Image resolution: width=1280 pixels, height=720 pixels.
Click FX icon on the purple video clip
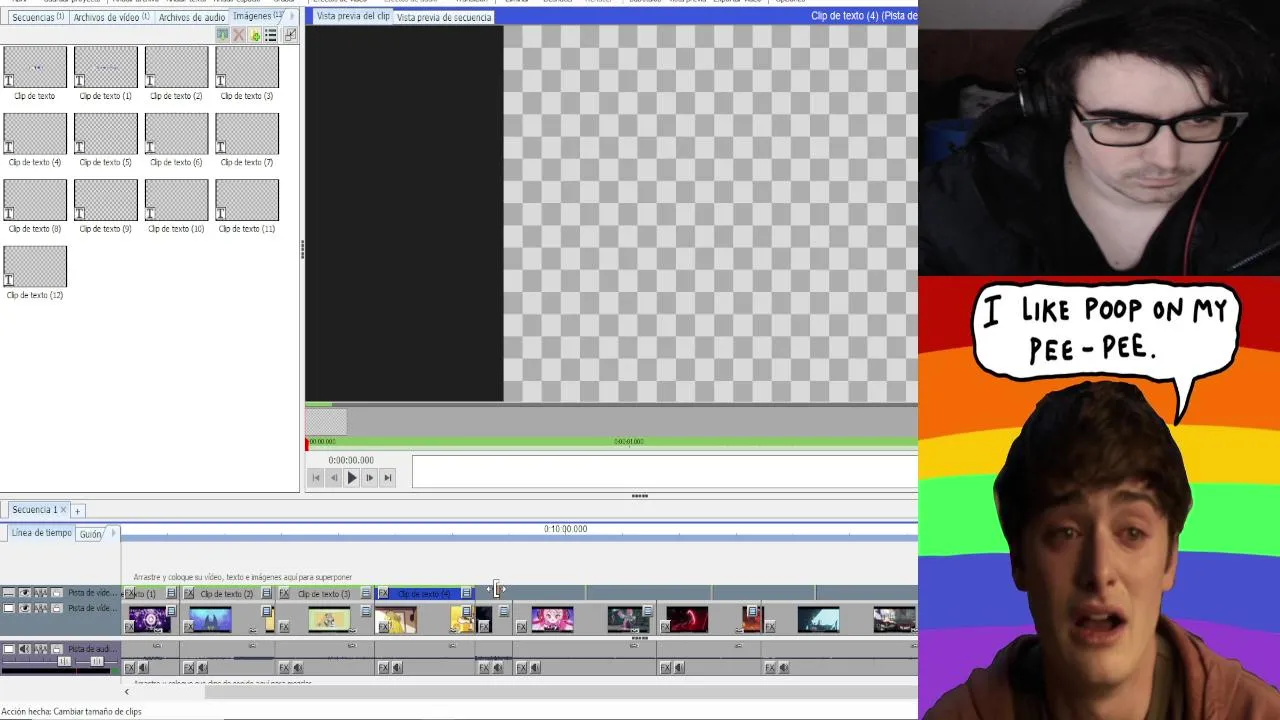(129, 626)
